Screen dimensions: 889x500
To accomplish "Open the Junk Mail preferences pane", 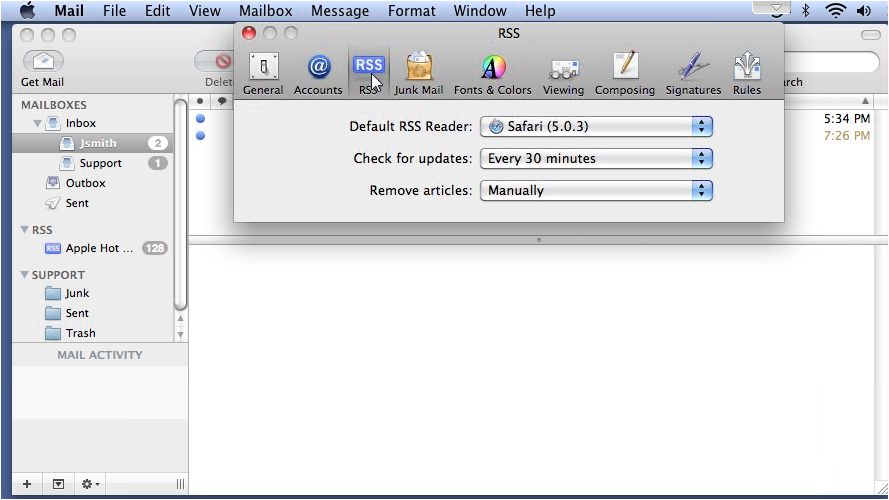I will (x=419, y=74).
